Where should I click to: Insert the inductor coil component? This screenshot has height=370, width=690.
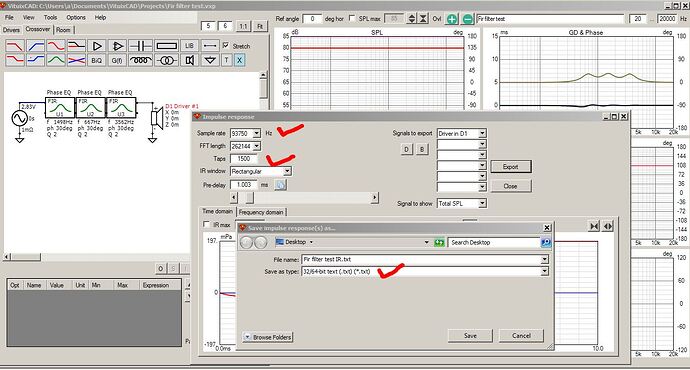tap(141, 60)
